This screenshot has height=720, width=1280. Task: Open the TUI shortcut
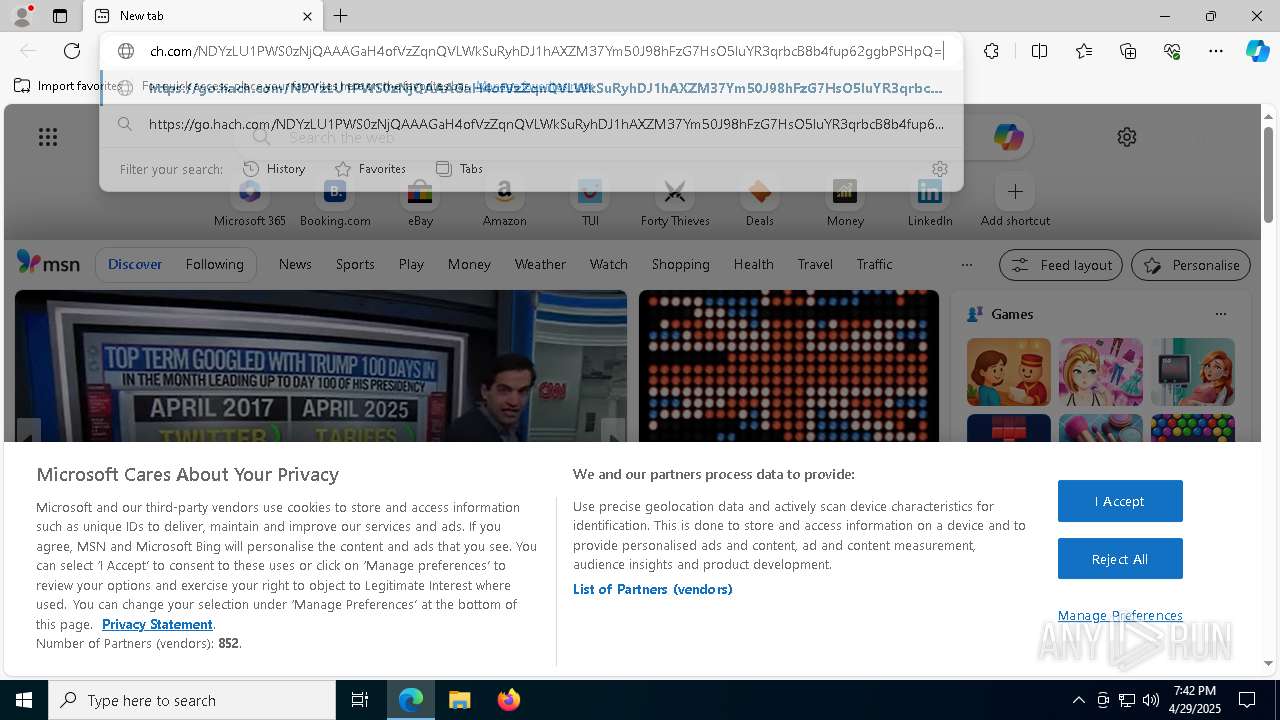point(590,203)
